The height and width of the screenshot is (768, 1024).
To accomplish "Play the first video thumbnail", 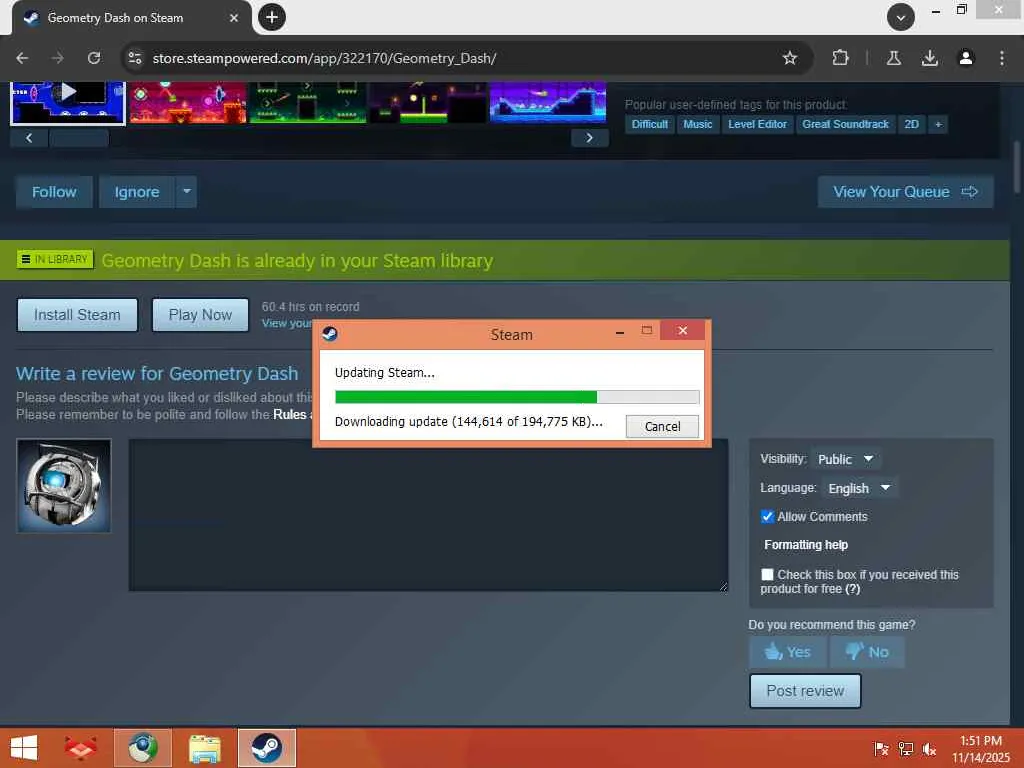I will click(68, 102).
